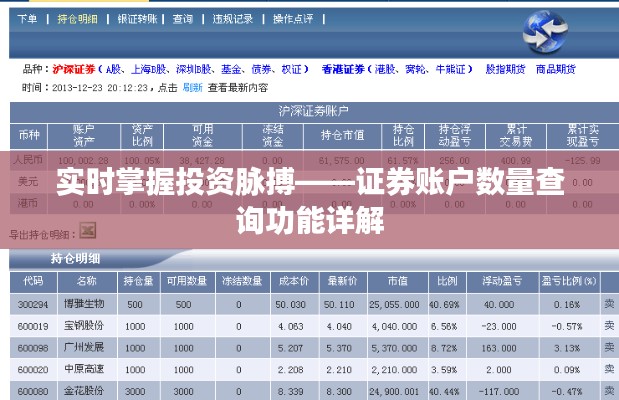
Task: Select the 香港证券 category link
Action: coord(344,70)
